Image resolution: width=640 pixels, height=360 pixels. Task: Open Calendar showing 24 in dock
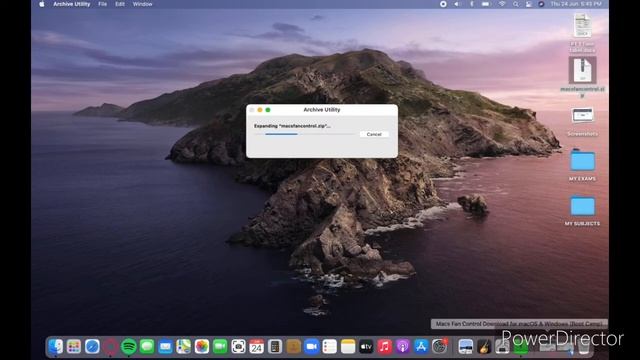click(x=257, y=347)
